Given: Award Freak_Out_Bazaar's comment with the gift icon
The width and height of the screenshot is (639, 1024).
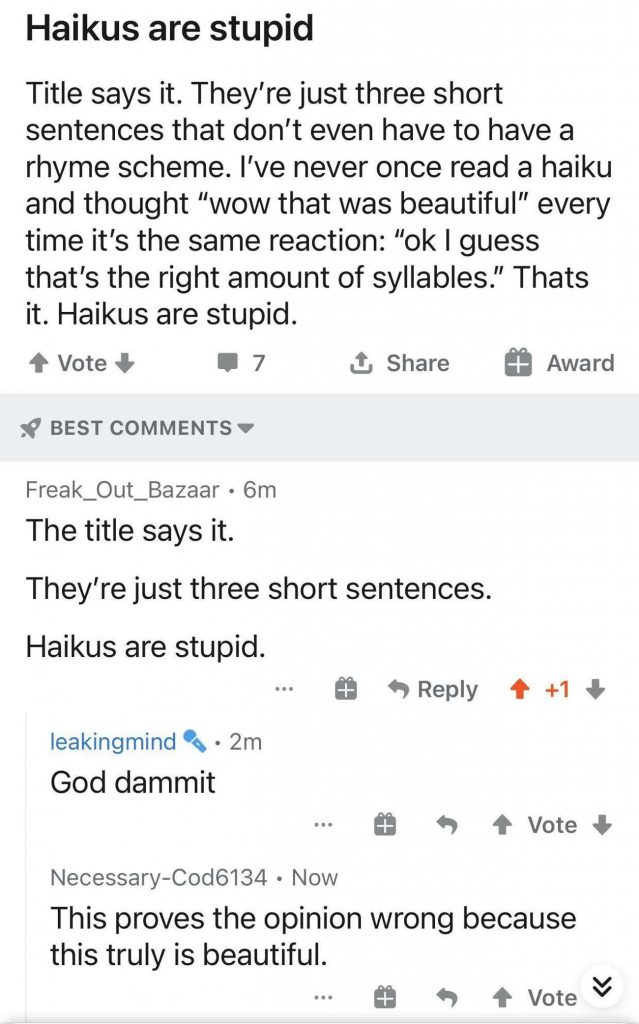Looking at the screenshot, I should tap(346, 689).
